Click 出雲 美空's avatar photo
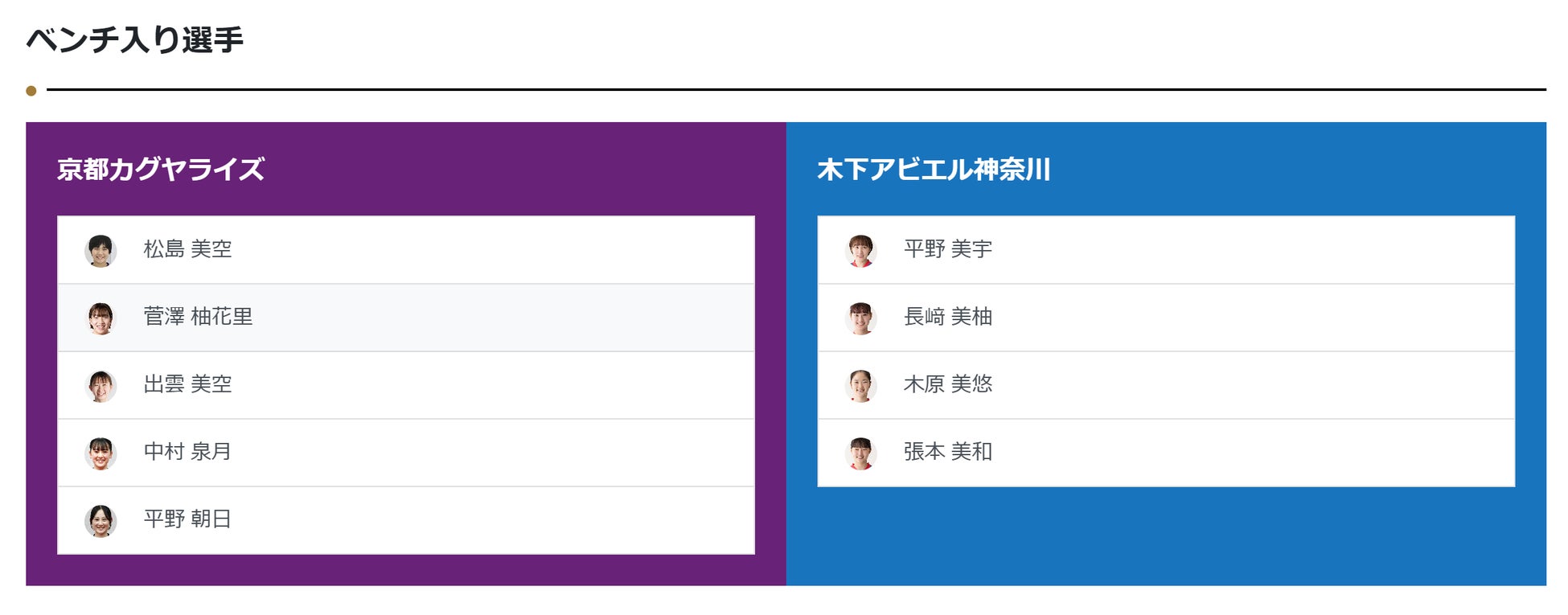This screenshot has width=1568, height=615. pos(101,386)
